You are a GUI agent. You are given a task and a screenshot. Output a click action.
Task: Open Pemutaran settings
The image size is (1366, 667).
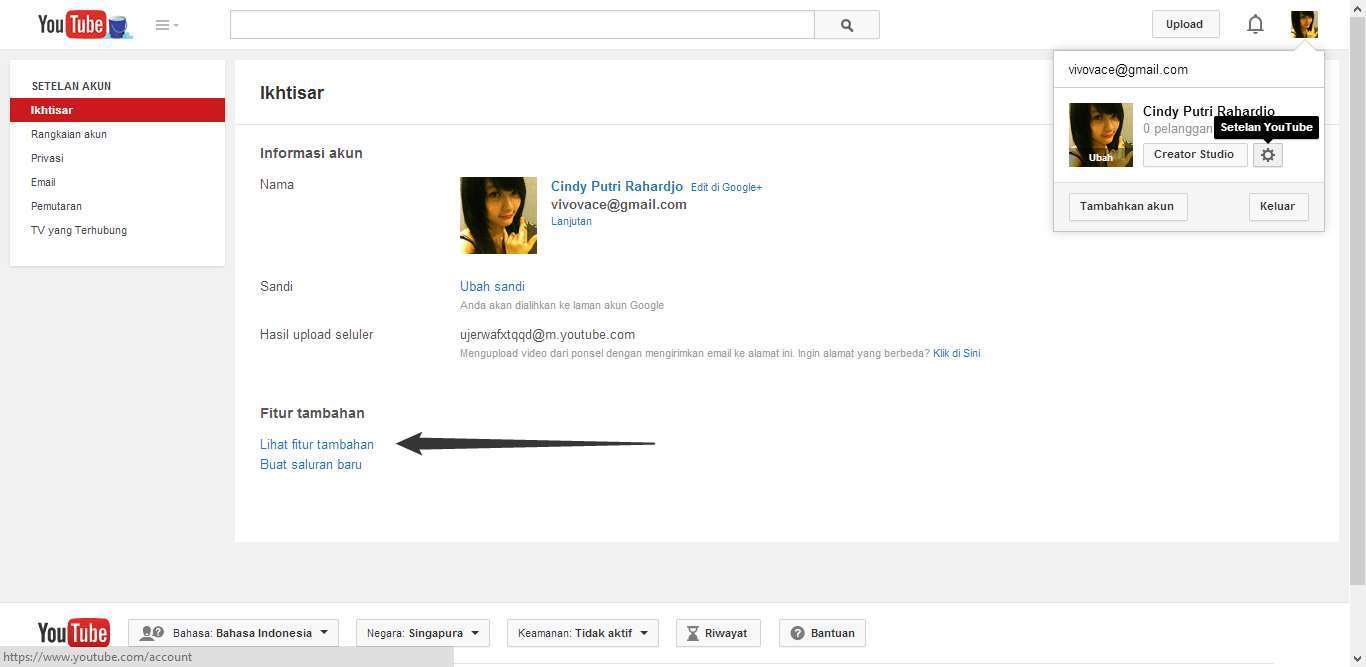56,206
